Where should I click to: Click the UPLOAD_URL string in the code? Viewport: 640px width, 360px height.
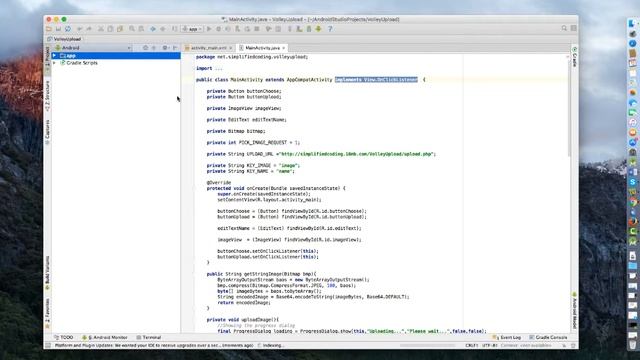point(356,154)
